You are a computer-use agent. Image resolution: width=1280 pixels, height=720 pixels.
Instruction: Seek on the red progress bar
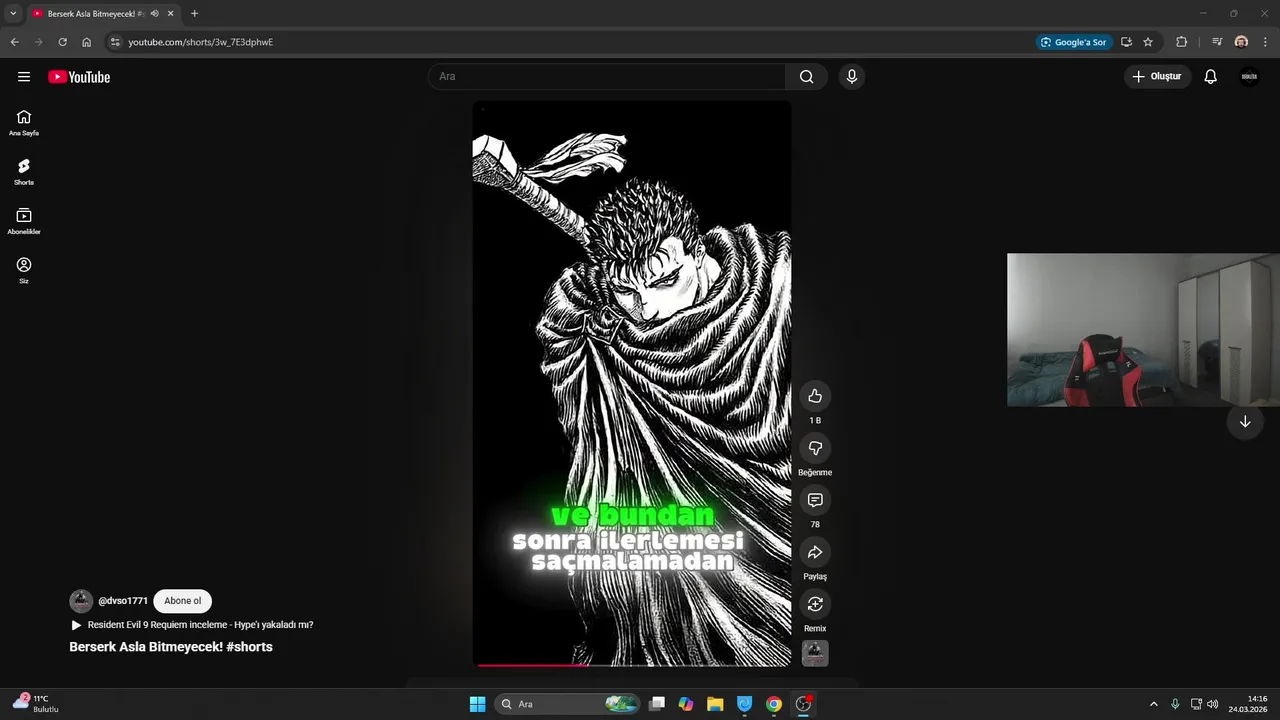(x=632, y=664)
